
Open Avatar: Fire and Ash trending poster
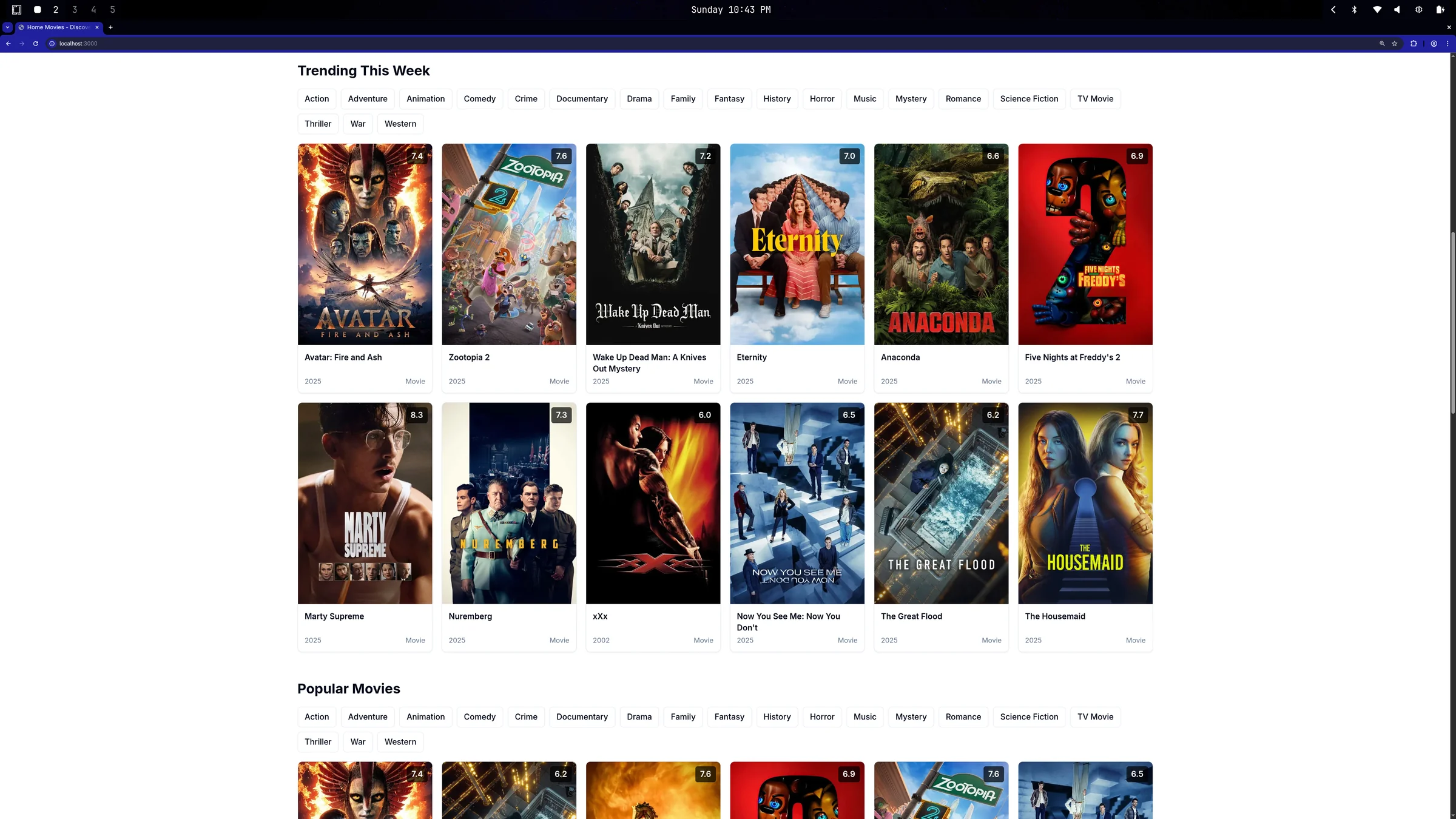pos(365,244)
